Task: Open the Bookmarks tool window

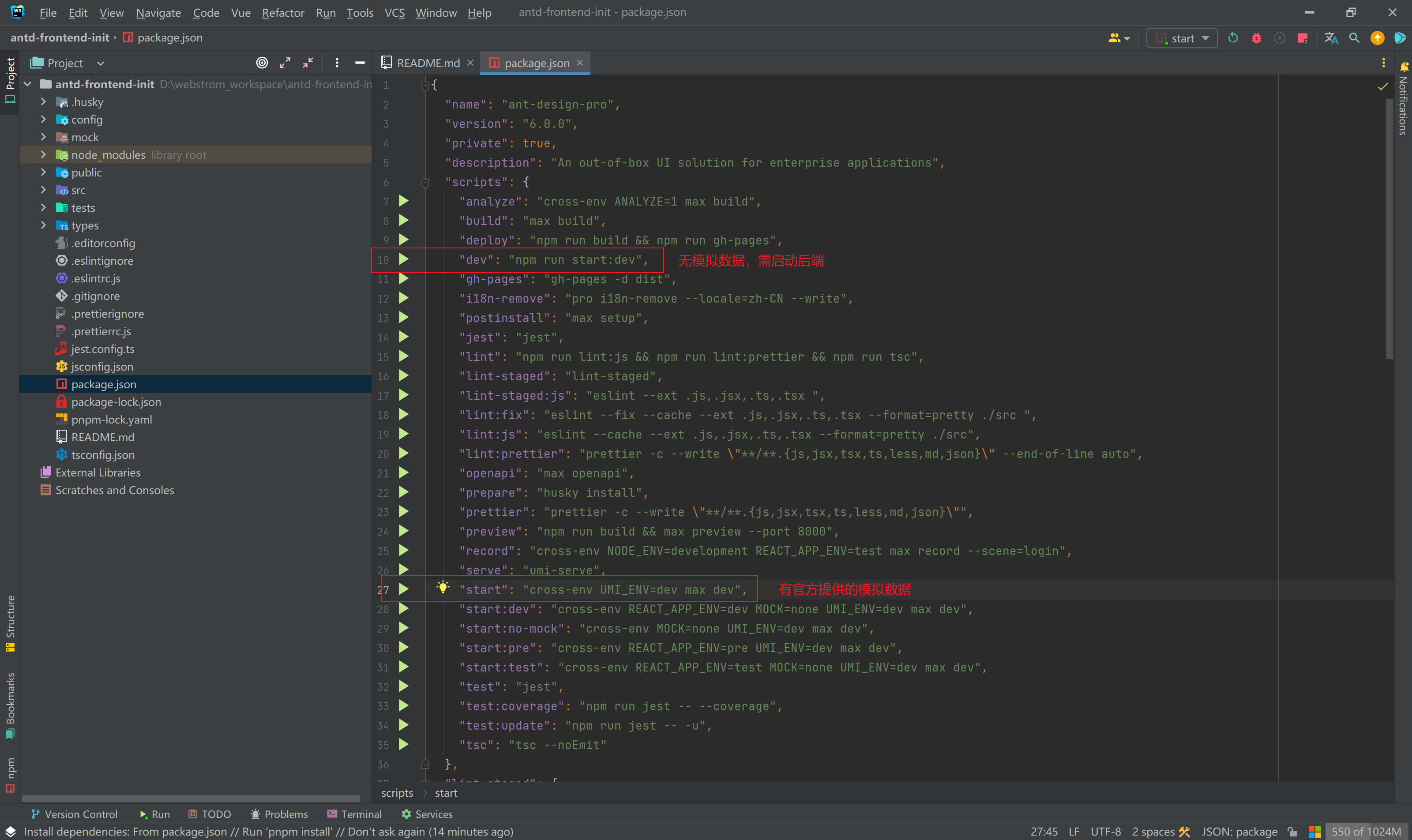Action: point(10,706)
